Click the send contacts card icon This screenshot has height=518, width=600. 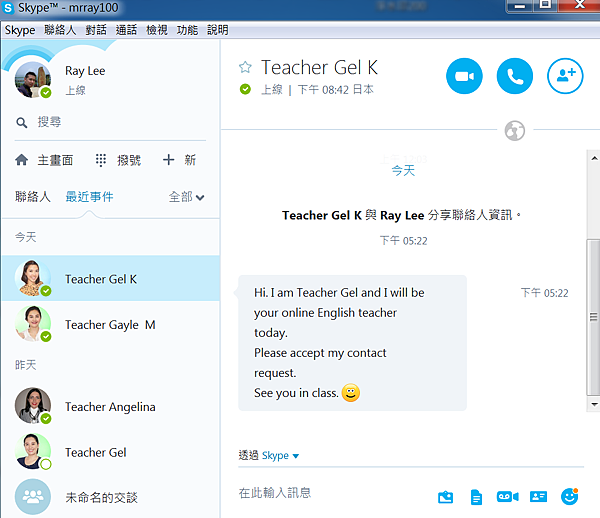pos(538,497)
